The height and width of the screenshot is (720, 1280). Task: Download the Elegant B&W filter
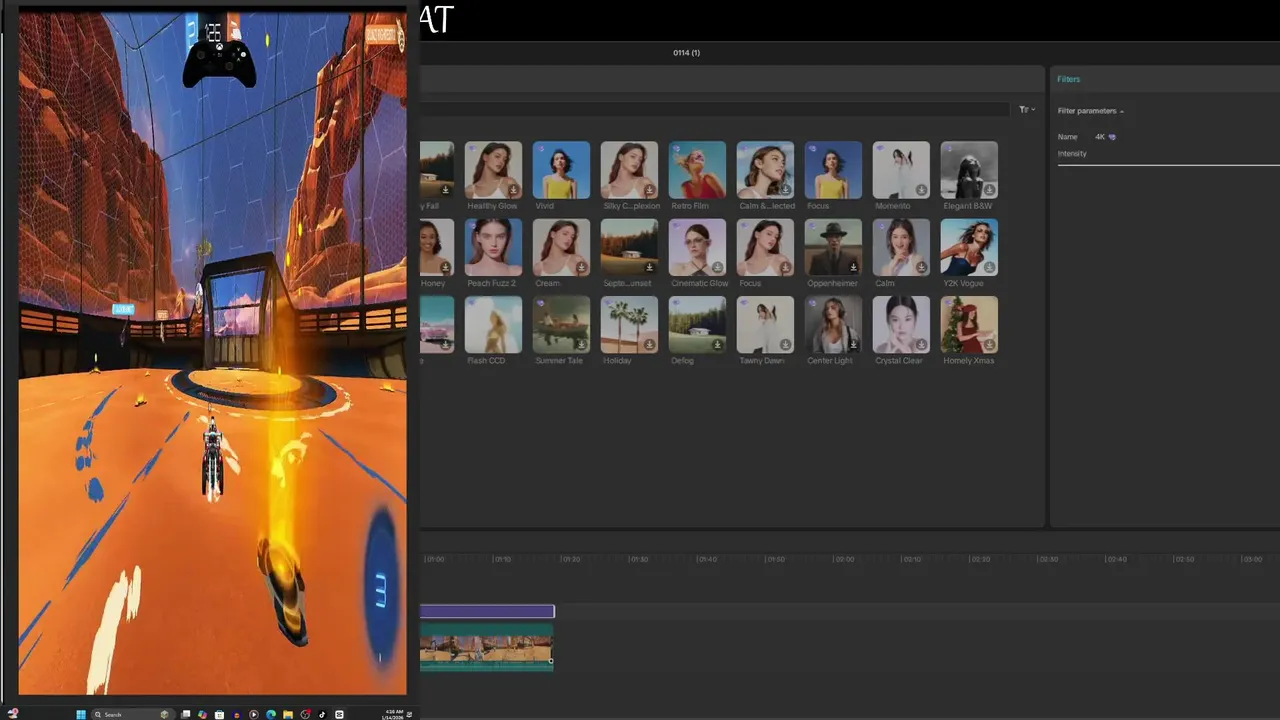tap(989, 190)
